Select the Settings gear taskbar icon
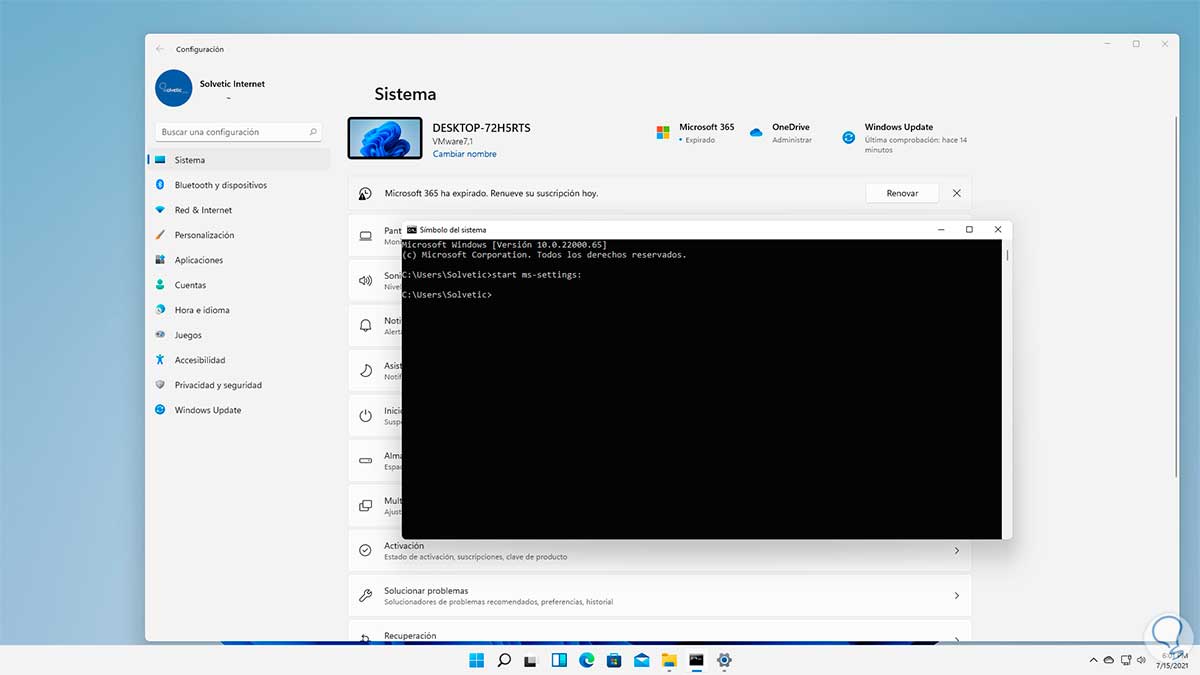 [x=724, y=660]
